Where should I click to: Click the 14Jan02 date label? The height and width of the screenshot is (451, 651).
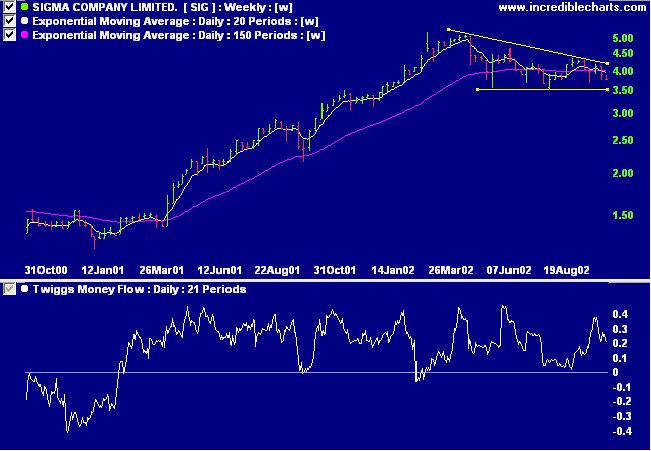click(x=393, y=270)
